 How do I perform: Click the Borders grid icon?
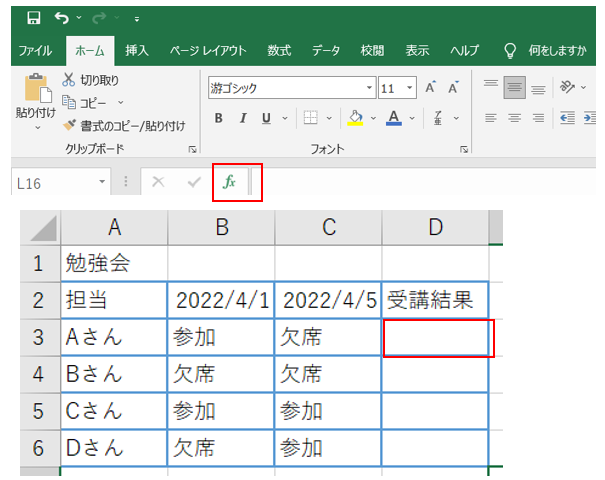coord(310,118)
